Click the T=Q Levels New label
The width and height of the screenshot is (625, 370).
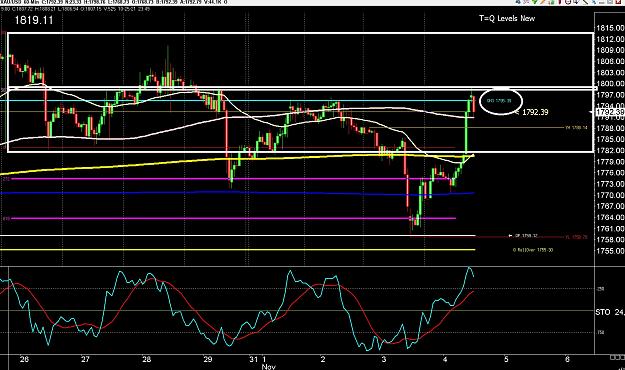[x=507, y=18]
